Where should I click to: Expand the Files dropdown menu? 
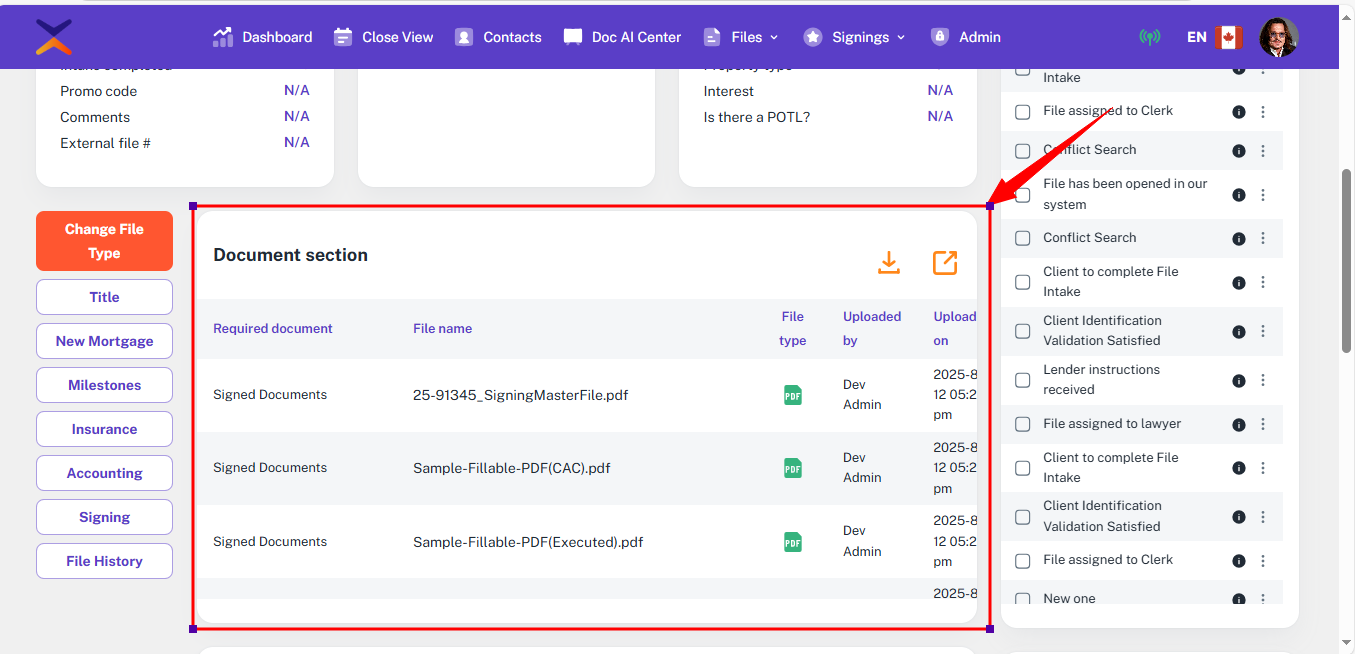(x=741, y=37)
